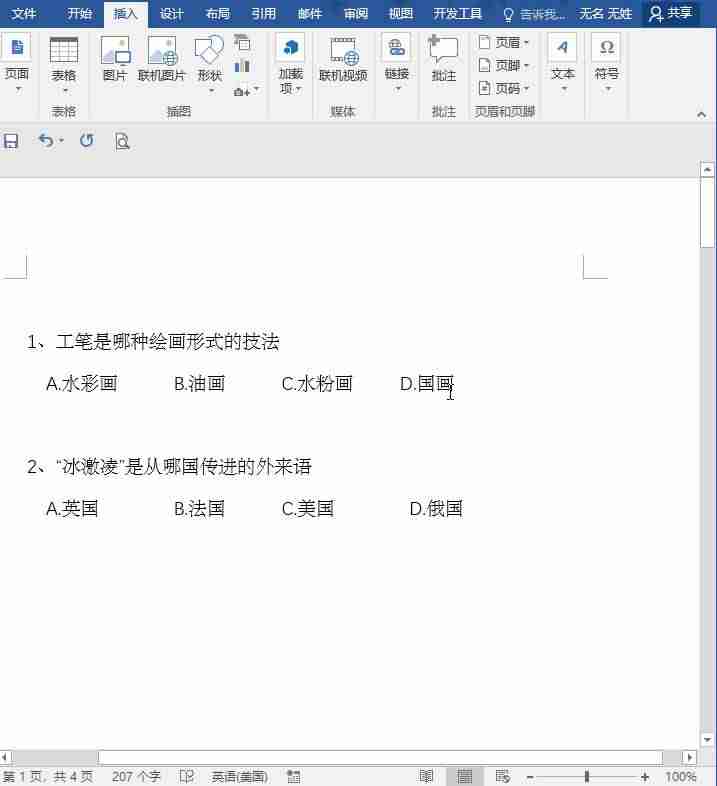
Task: Click the zoom in plus button
Action: 644,777
